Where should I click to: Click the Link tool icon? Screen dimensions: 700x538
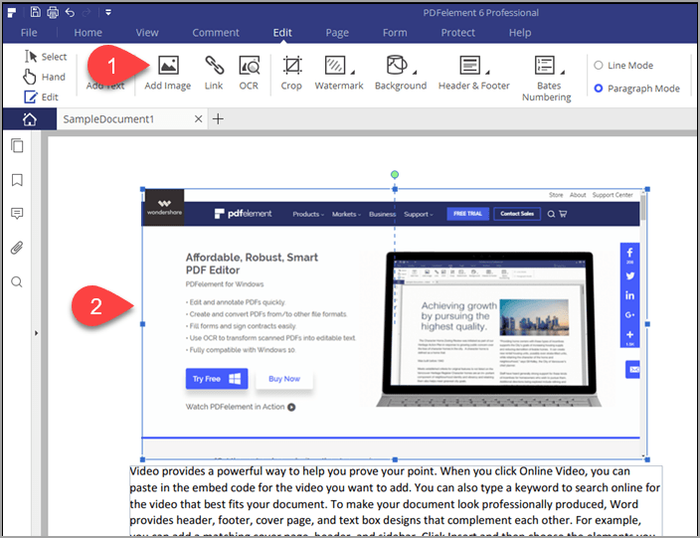(214, 65)
